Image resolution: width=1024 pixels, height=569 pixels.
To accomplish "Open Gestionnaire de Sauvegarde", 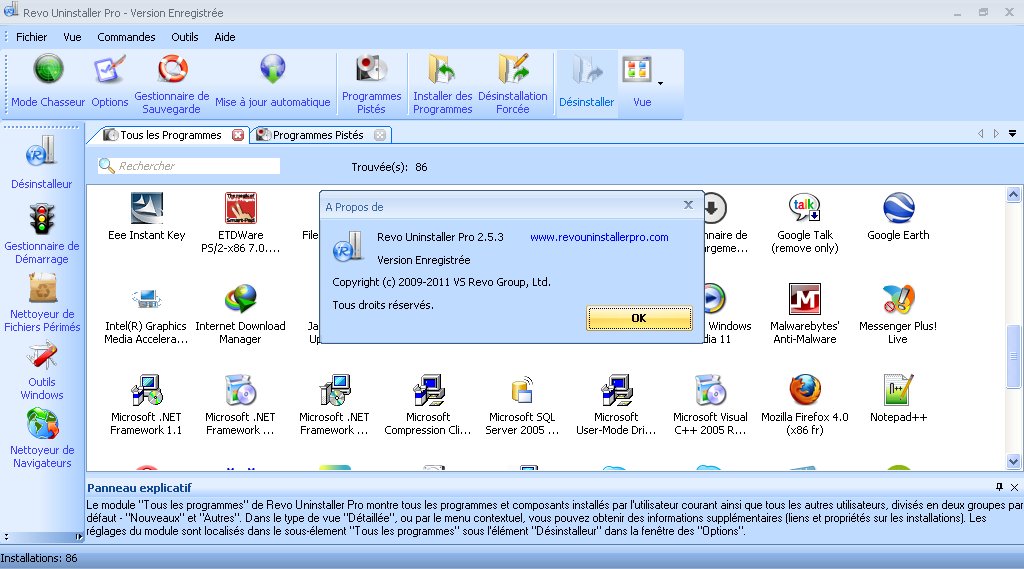I will coord(171,85).
